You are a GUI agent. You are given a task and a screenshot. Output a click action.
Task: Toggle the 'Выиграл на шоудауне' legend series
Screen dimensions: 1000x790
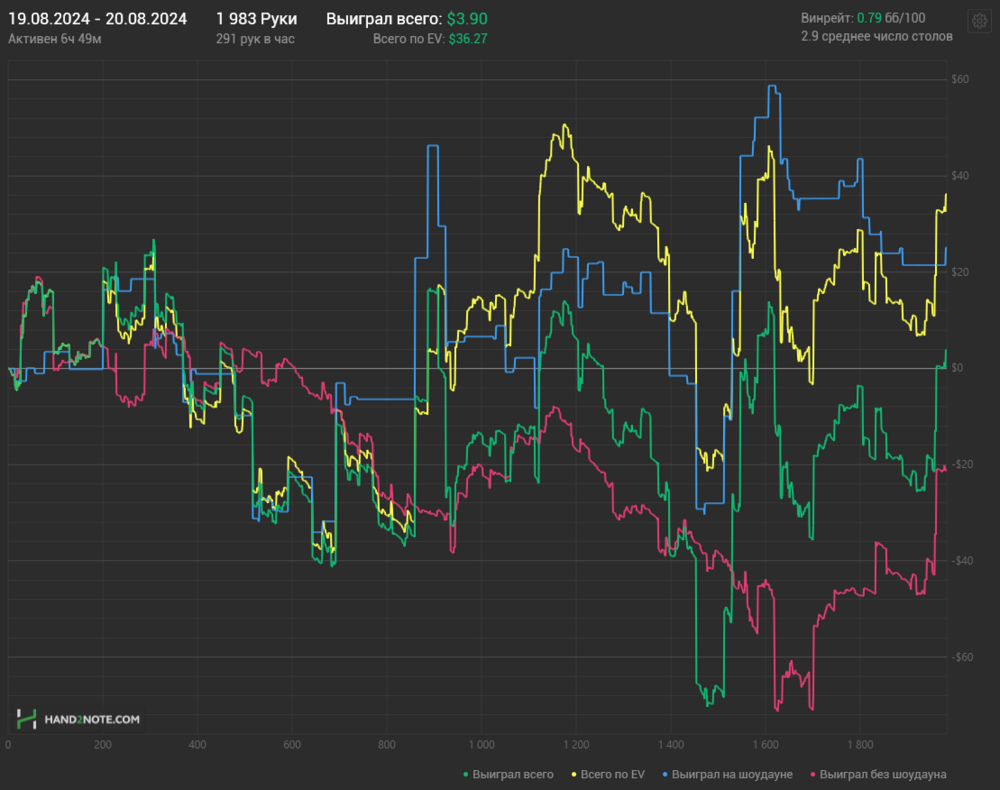point(727,774)
